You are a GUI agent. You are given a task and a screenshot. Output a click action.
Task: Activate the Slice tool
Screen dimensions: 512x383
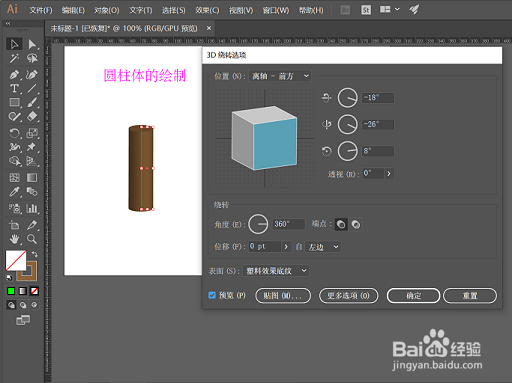click(x=32, y=225)
